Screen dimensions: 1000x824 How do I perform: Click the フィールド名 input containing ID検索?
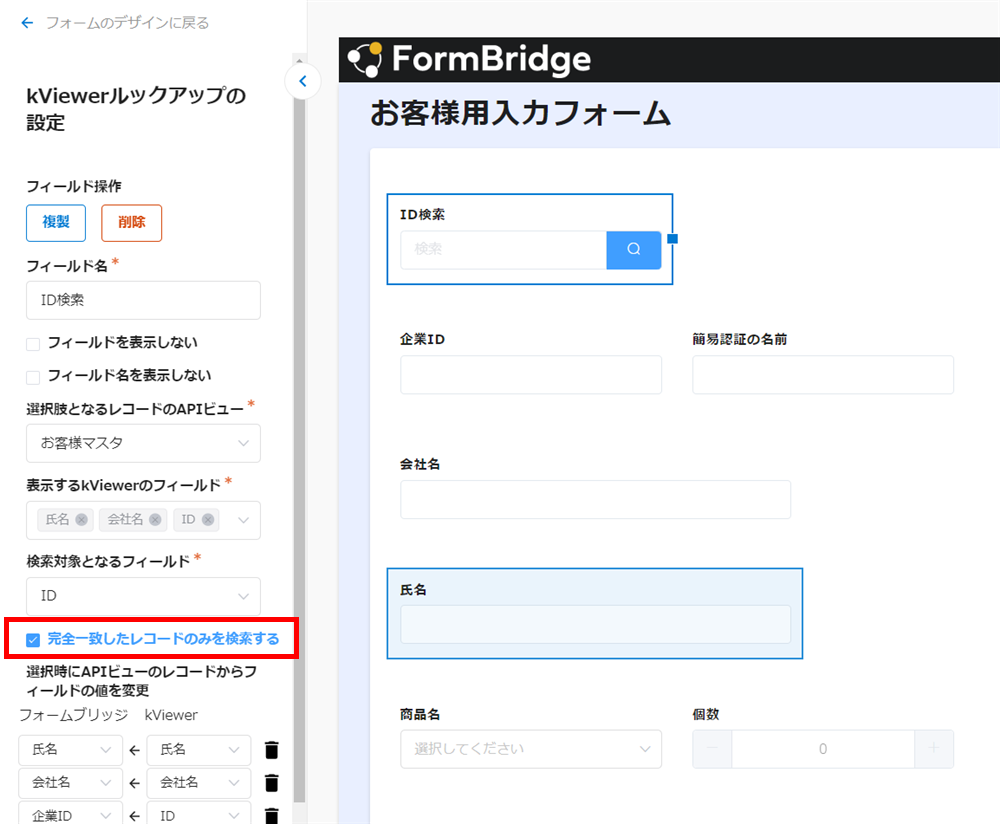pyautogui.click(x=143, y=300)
